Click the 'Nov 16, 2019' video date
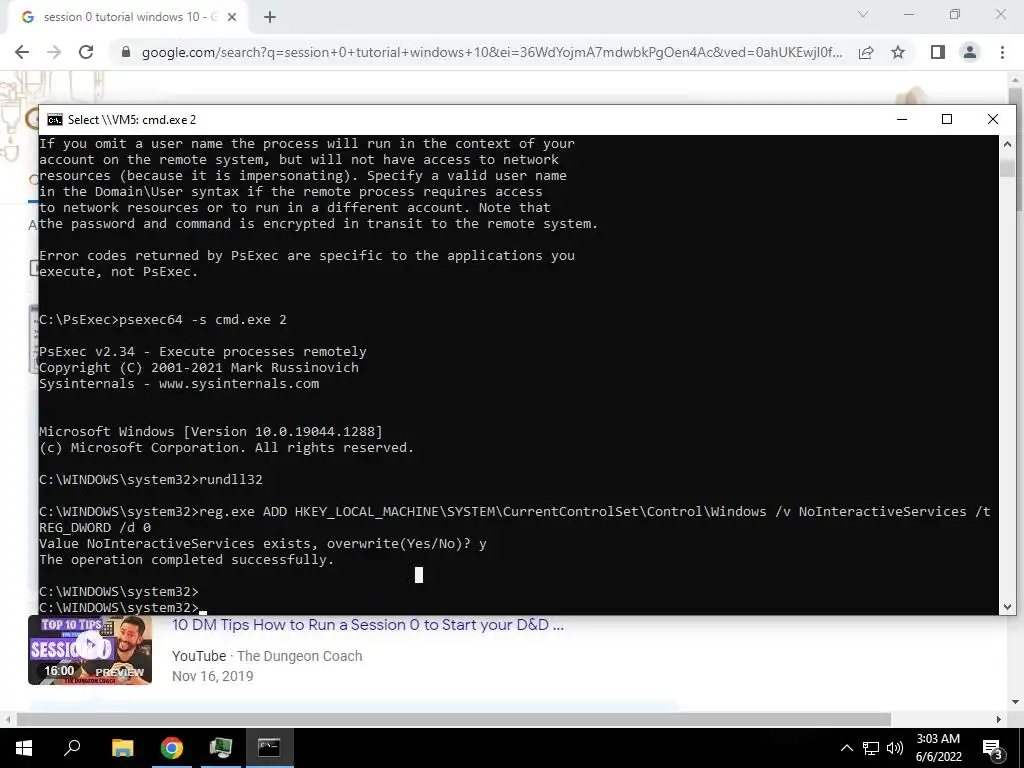This screenshot has height=768, width=1024. coord(212,677)
